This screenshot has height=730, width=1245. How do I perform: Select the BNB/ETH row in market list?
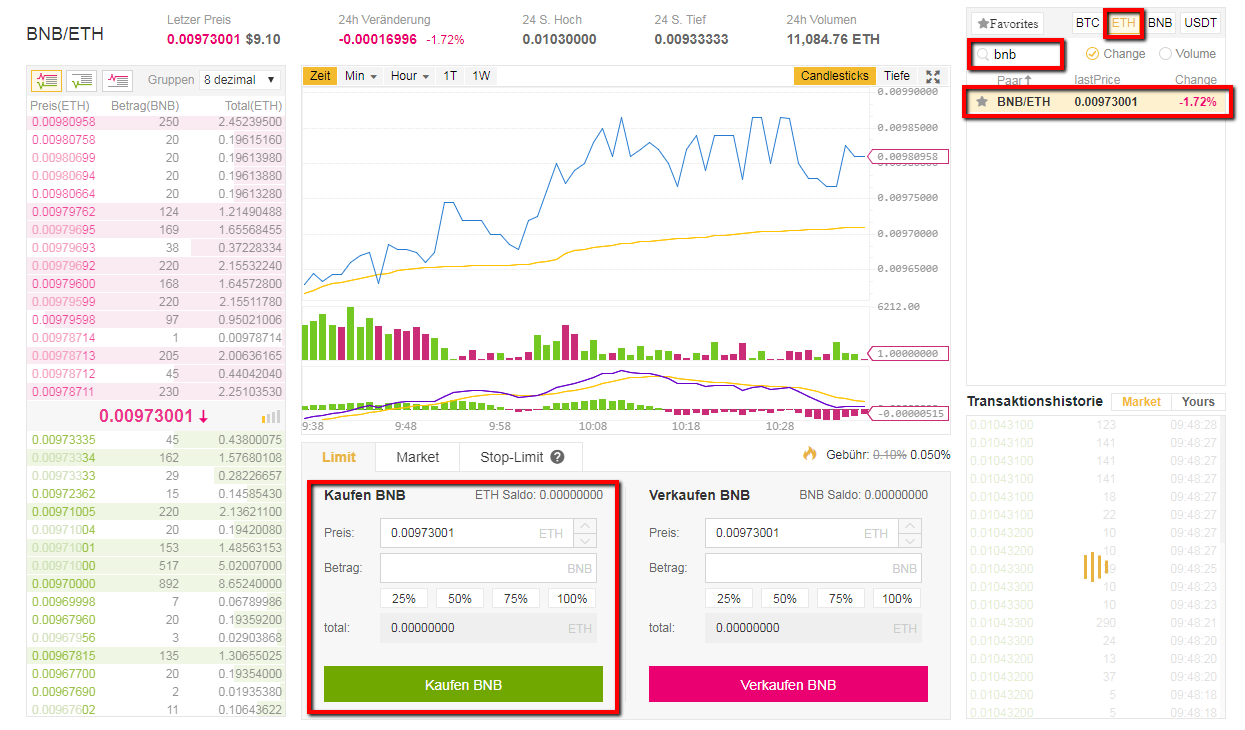pos(1098,102)
